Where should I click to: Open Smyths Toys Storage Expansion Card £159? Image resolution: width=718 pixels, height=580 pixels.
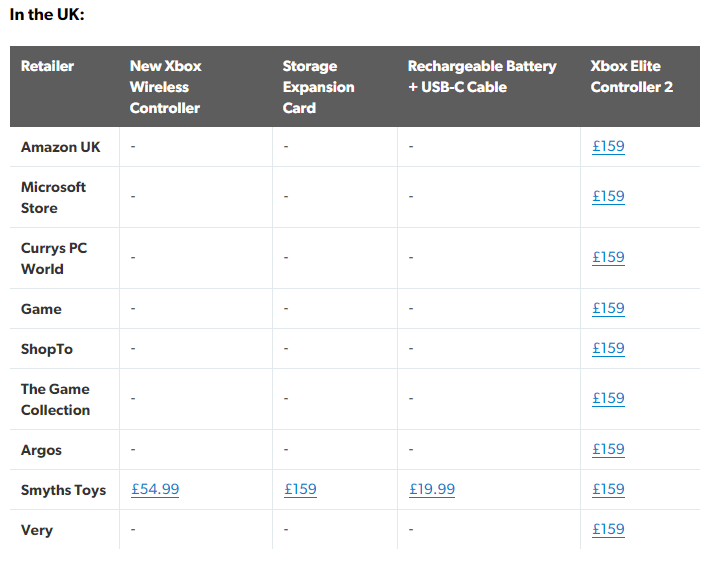300,490
